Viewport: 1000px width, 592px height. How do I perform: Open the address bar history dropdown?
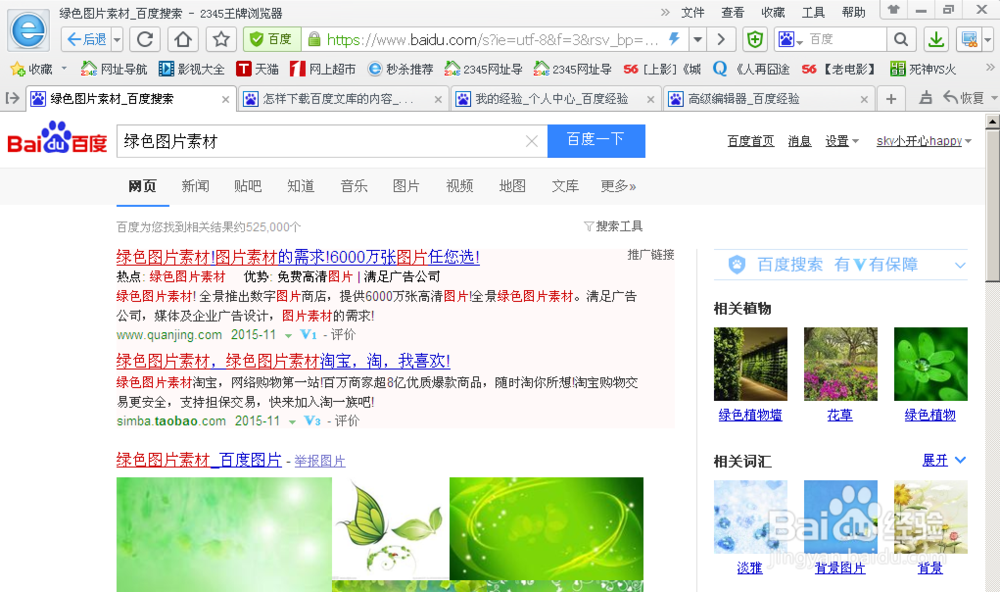pyautogui.click(x=698, y=40)
